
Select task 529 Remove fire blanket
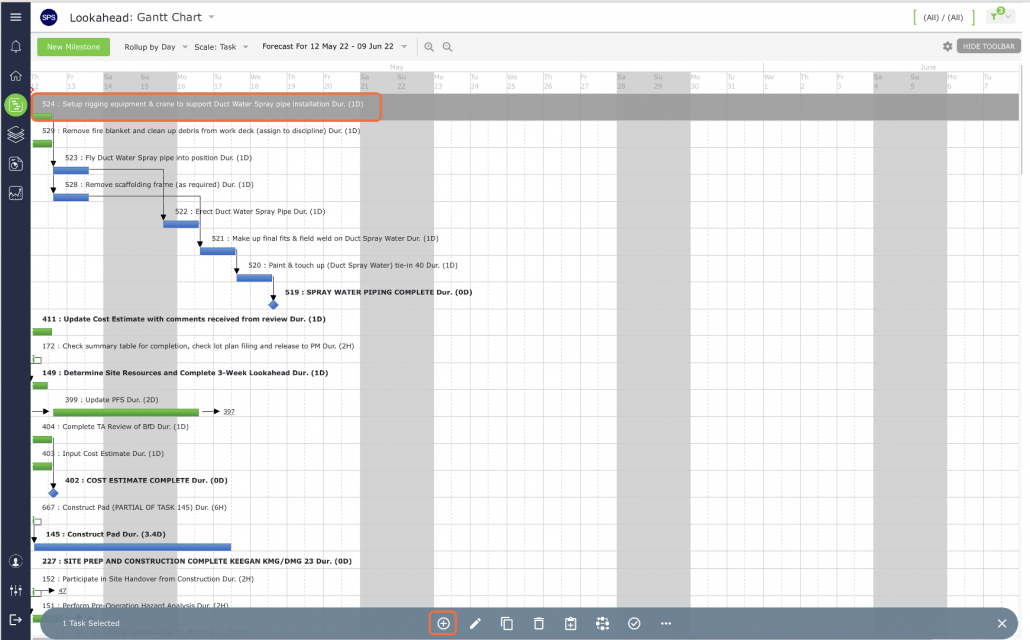[201, 131]
